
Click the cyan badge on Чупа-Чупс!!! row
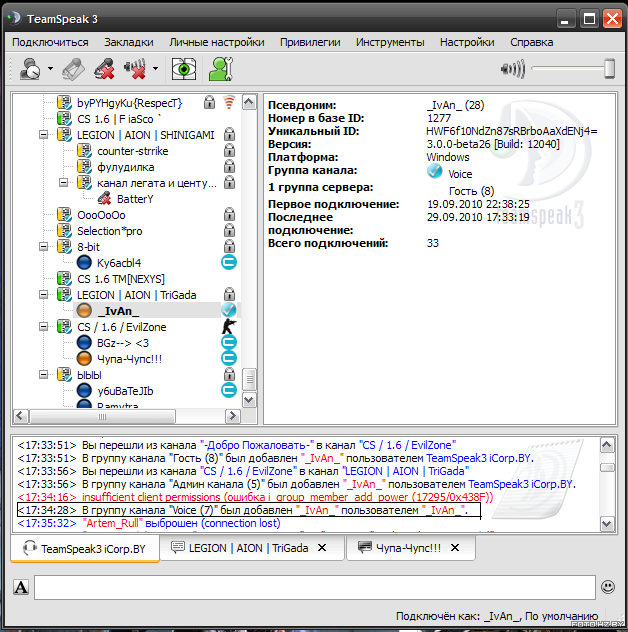point(229,358)
